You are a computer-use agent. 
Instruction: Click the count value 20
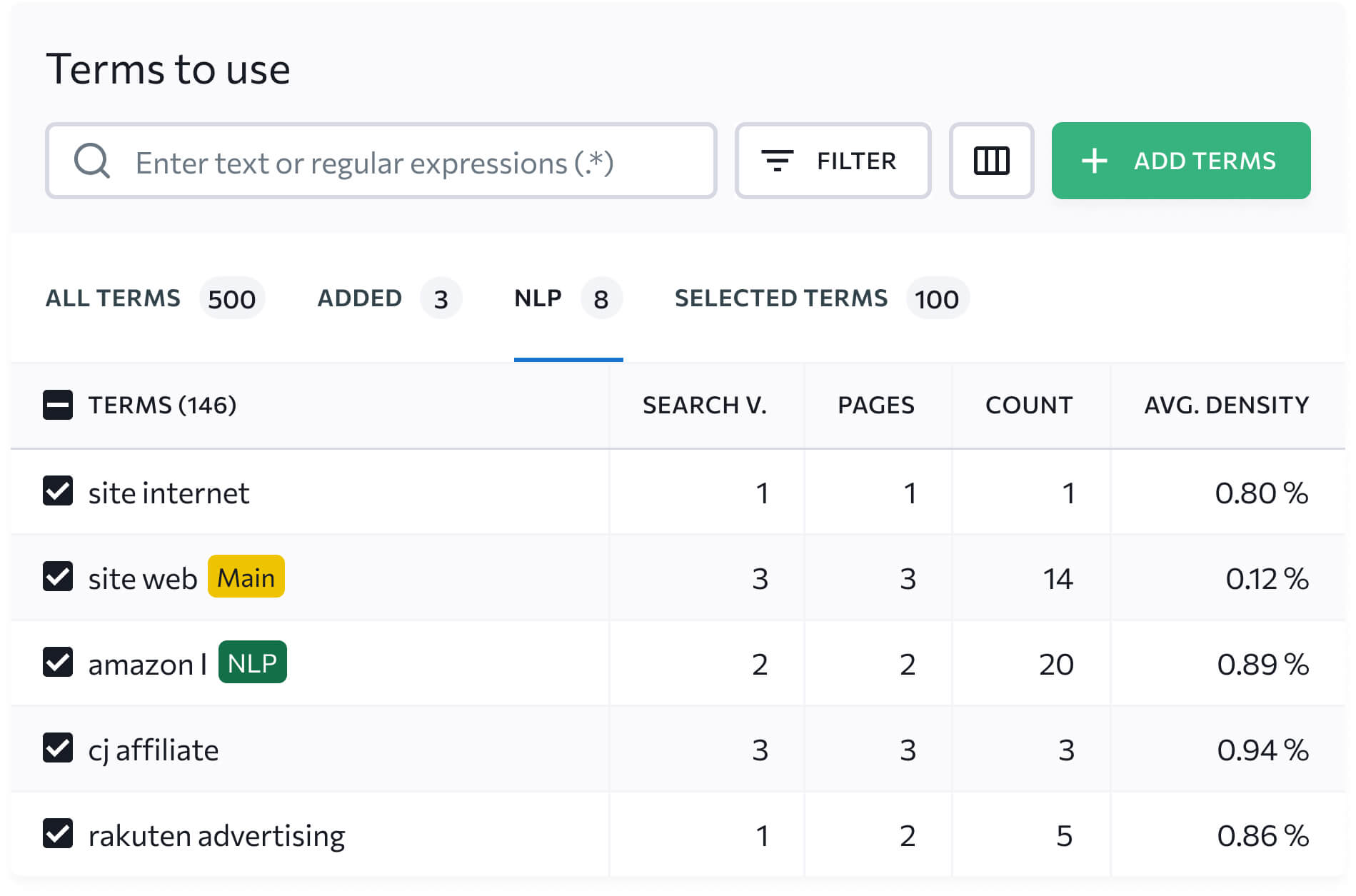click(1056, 664)
